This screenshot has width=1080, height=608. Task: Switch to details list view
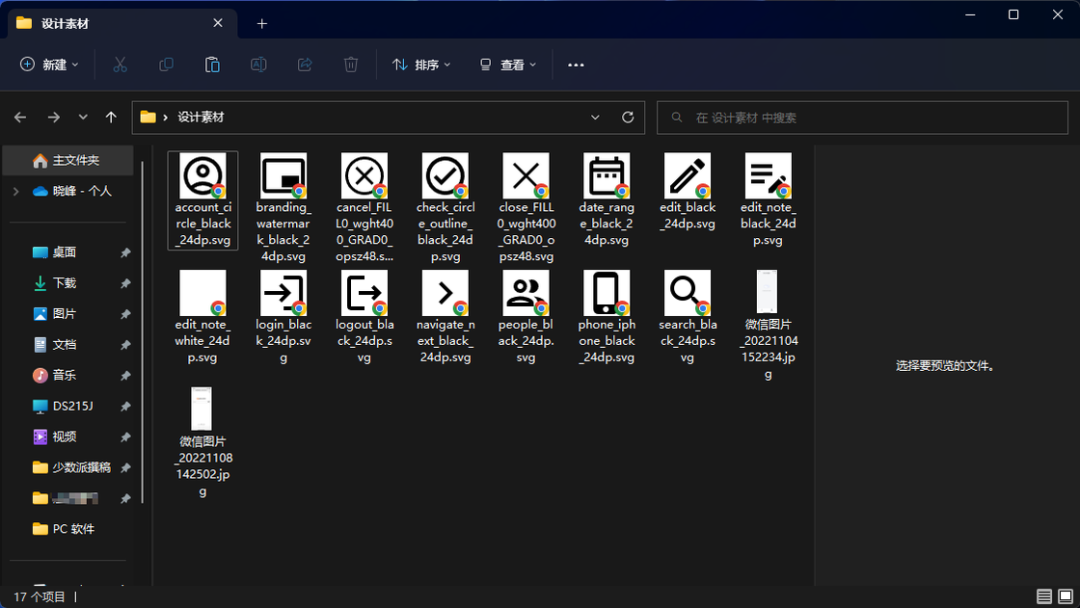point(1044,597)
